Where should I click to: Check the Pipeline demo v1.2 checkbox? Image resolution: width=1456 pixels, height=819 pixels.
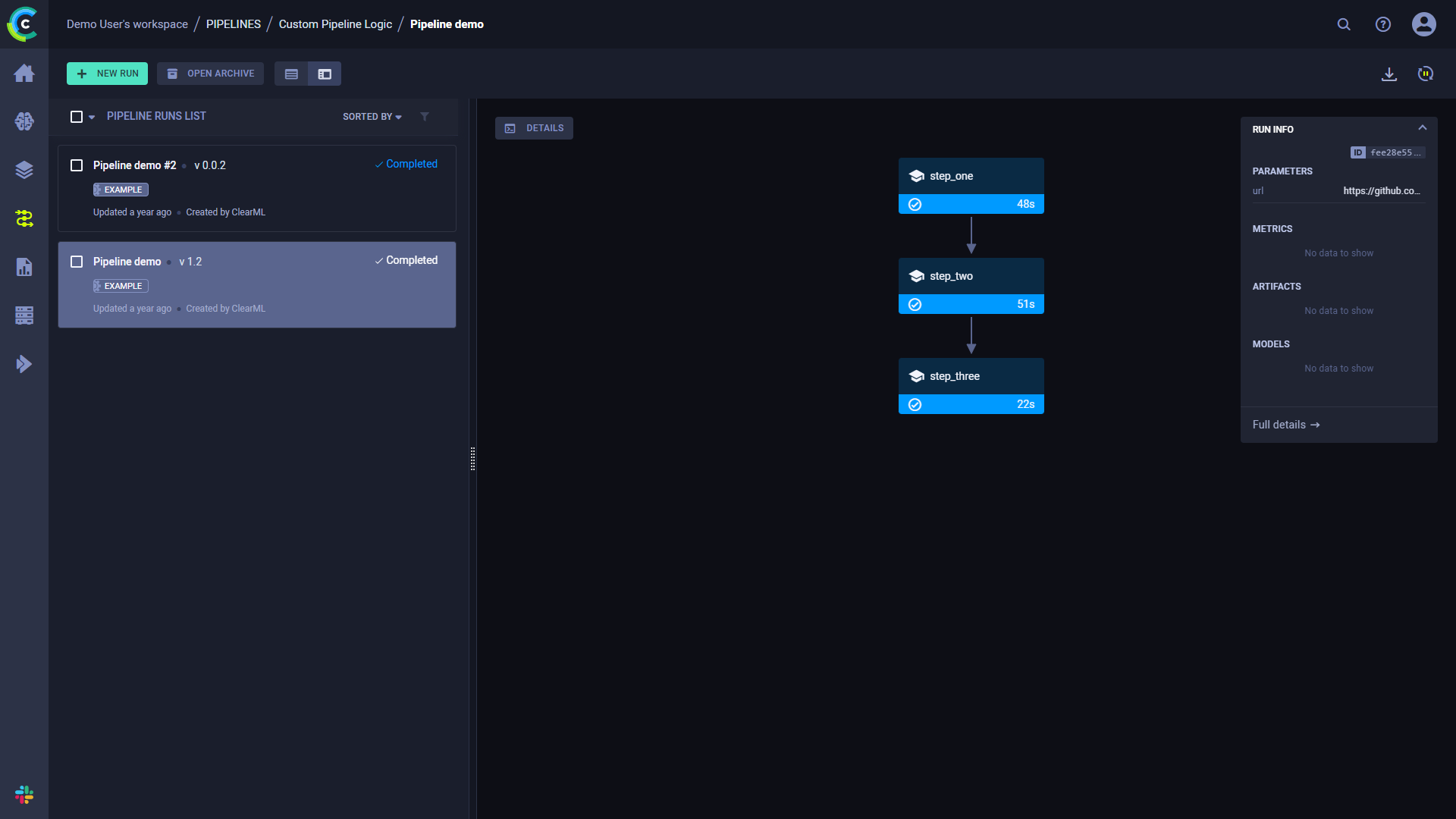pyautogui.click(x=77, y=262)
